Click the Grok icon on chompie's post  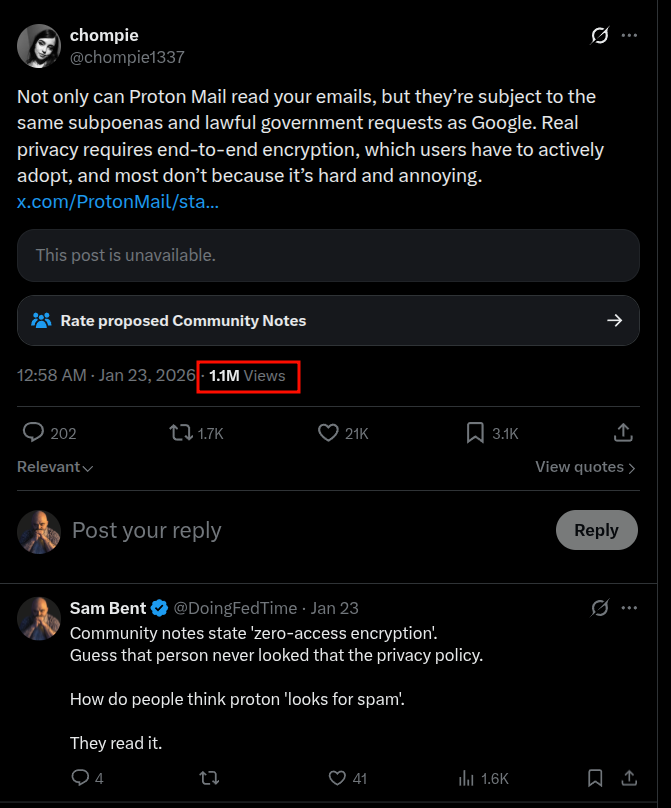pyautogui.click(x=600, y=35)
